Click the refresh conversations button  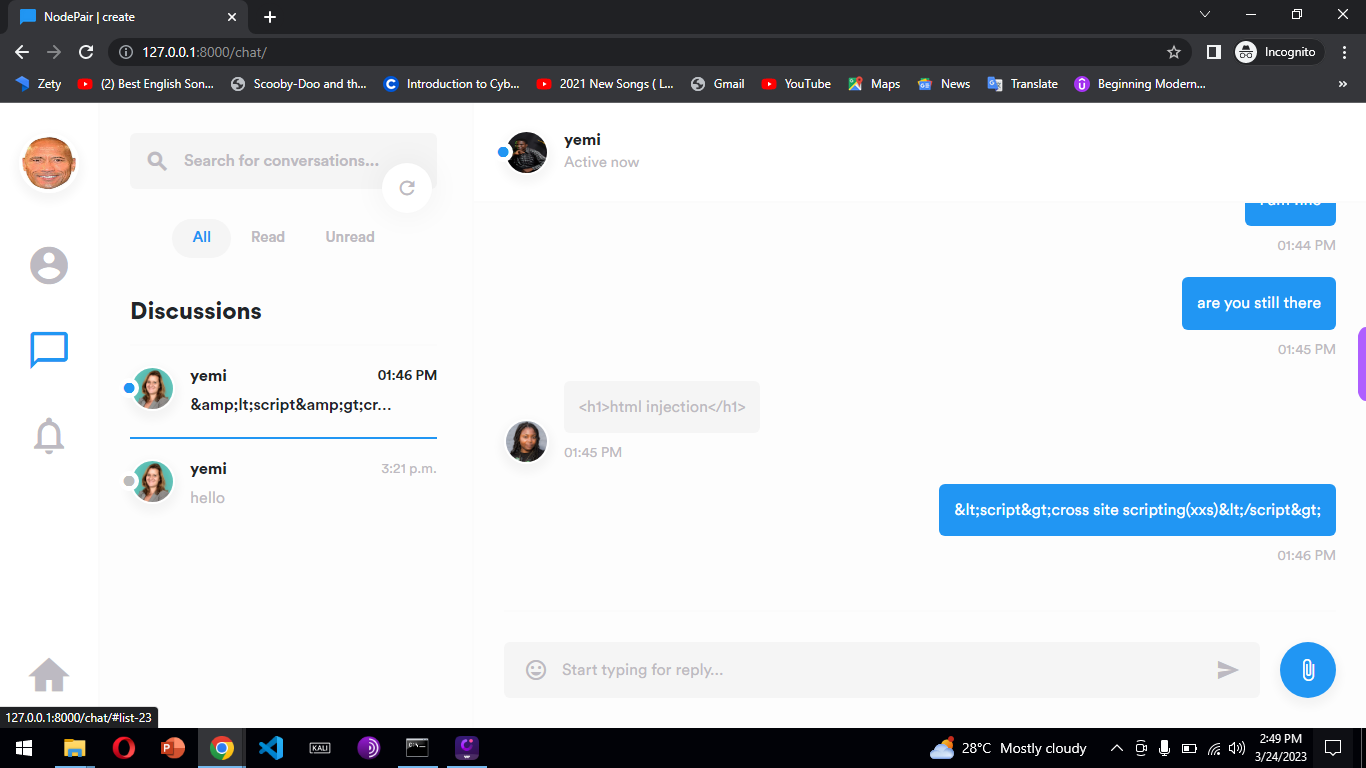pyautogui.click(x=407, y=188)
